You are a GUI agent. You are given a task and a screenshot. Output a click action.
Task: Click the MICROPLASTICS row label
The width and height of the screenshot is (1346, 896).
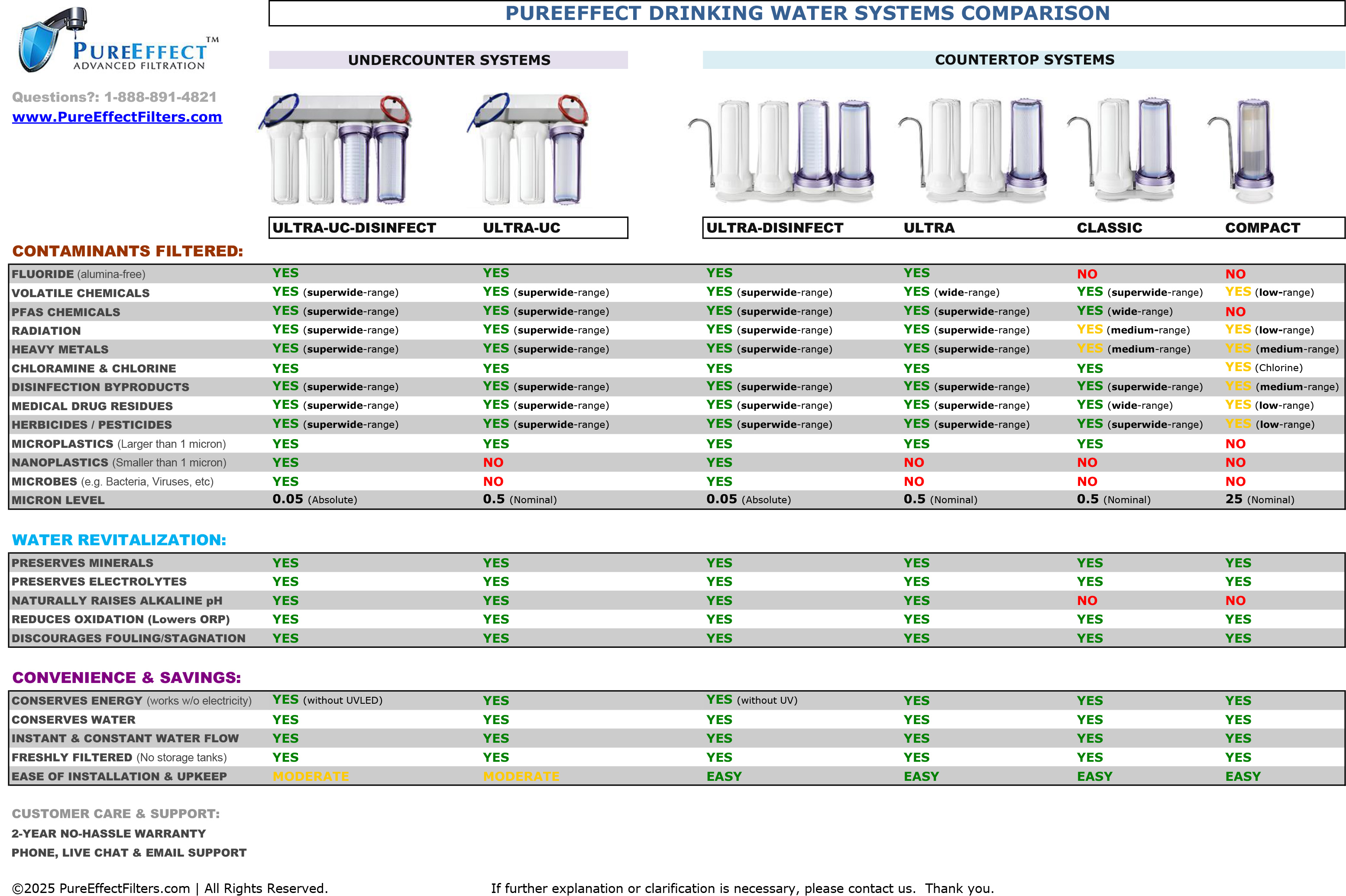tap(119, 444)
